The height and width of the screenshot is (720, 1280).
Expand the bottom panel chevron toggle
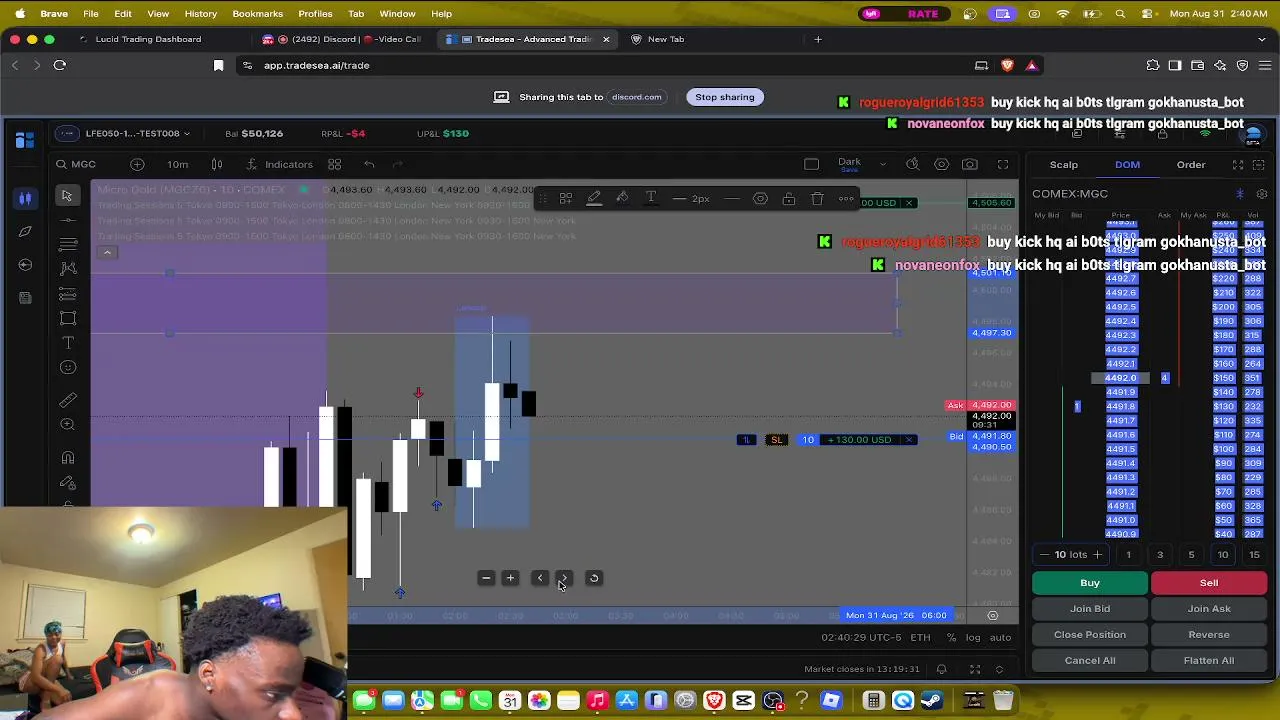pyautogui.click(x=998, y=669)
